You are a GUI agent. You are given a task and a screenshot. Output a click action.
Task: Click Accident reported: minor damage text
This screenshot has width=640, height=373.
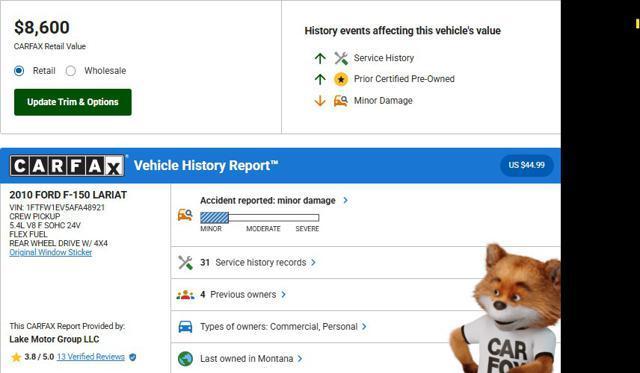click(x=268, y=200)
